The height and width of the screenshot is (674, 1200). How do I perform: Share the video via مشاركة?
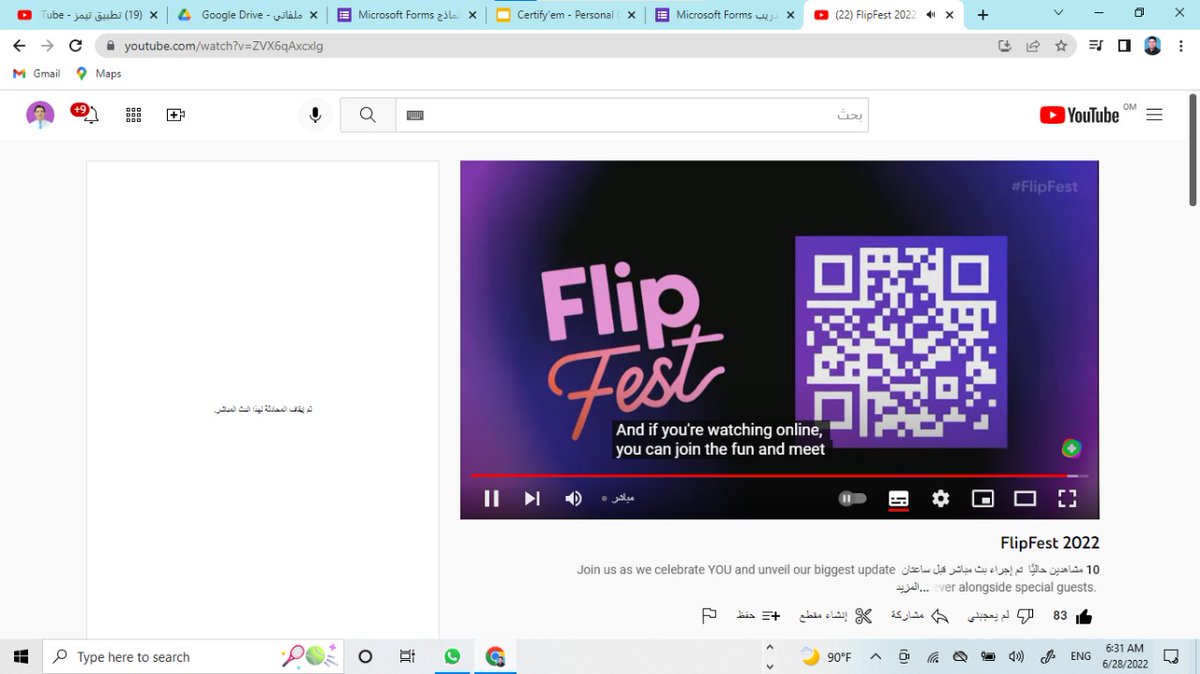coord(919,616)
